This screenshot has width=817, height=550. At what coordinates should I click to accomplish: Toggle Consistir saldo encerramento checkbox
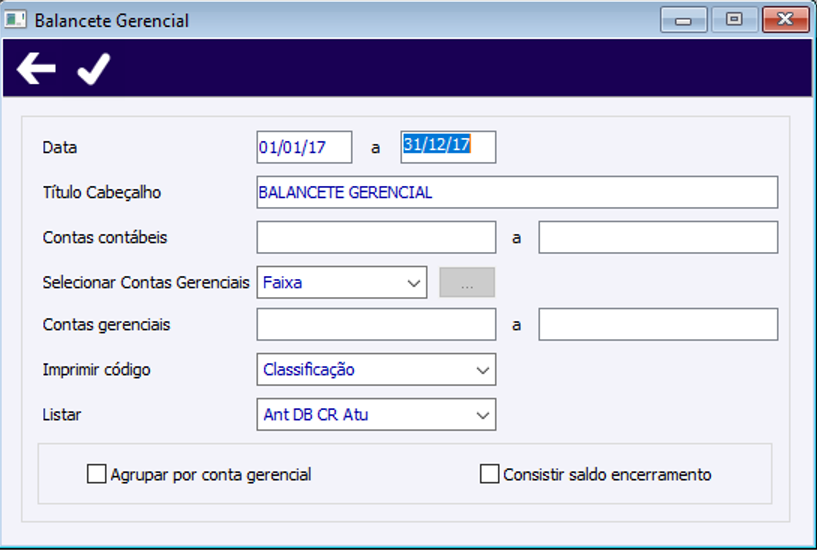(490, 475)
